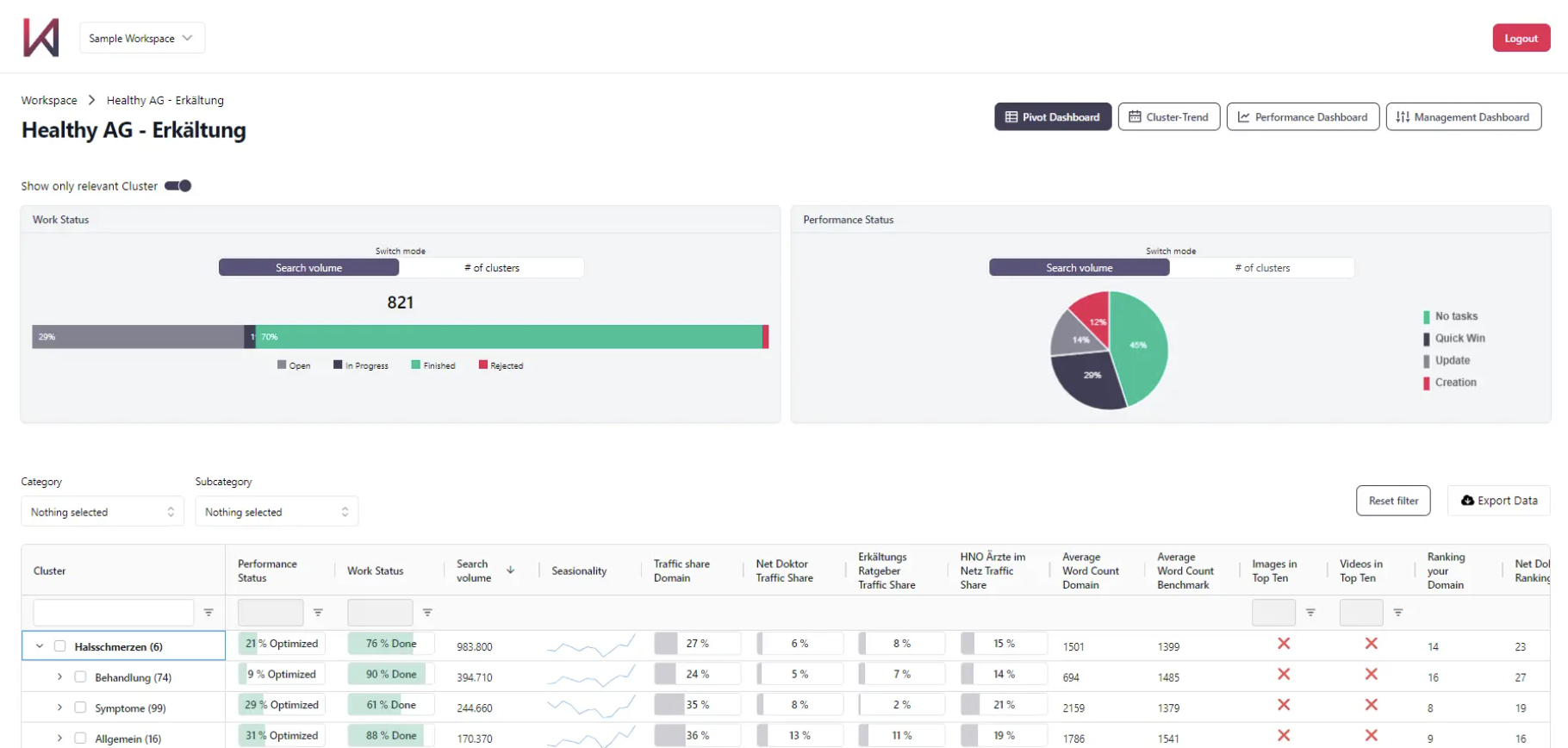Click the '21 % Optimized' cell
Viewport: 1568px width, 748px height.
coord(282,644)
